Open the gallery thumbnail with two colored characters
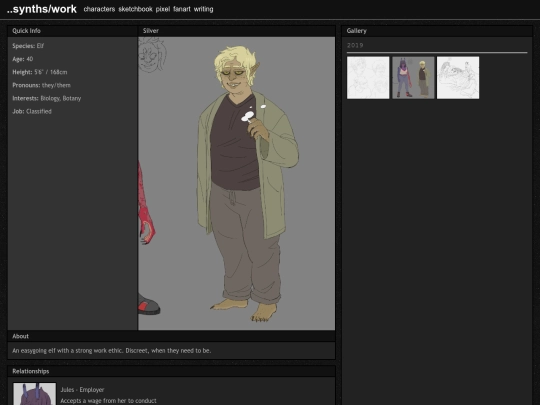 [413, 77]
